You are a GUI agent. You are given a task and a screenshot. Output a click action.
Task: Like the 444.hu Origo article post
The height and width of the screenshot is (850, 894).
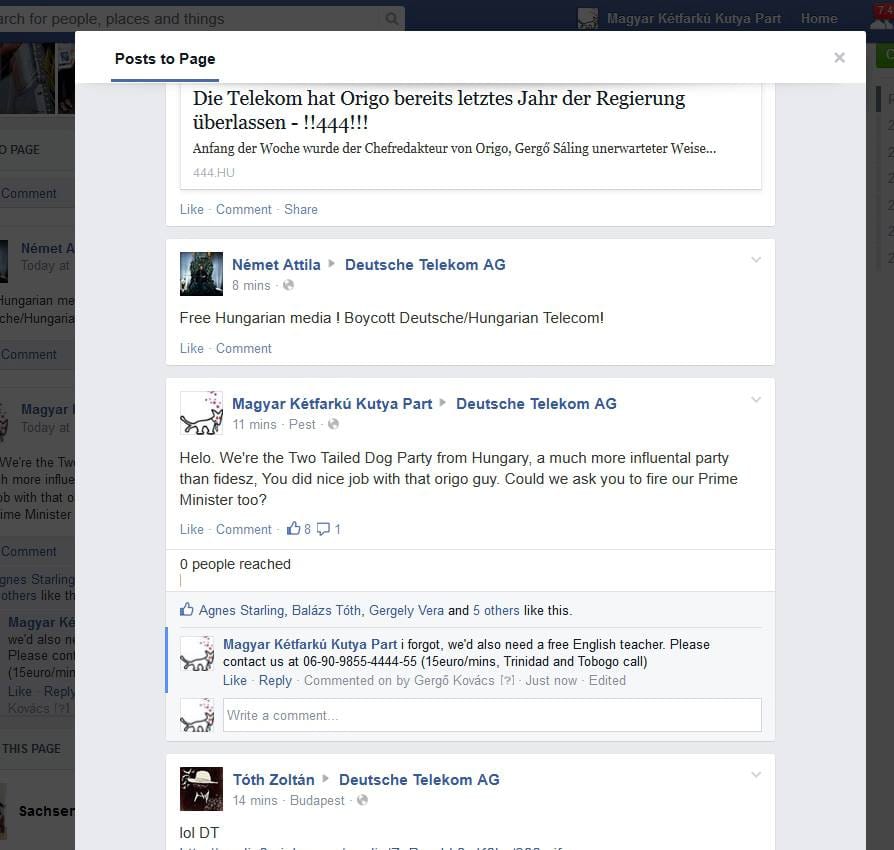pos(192,209)
